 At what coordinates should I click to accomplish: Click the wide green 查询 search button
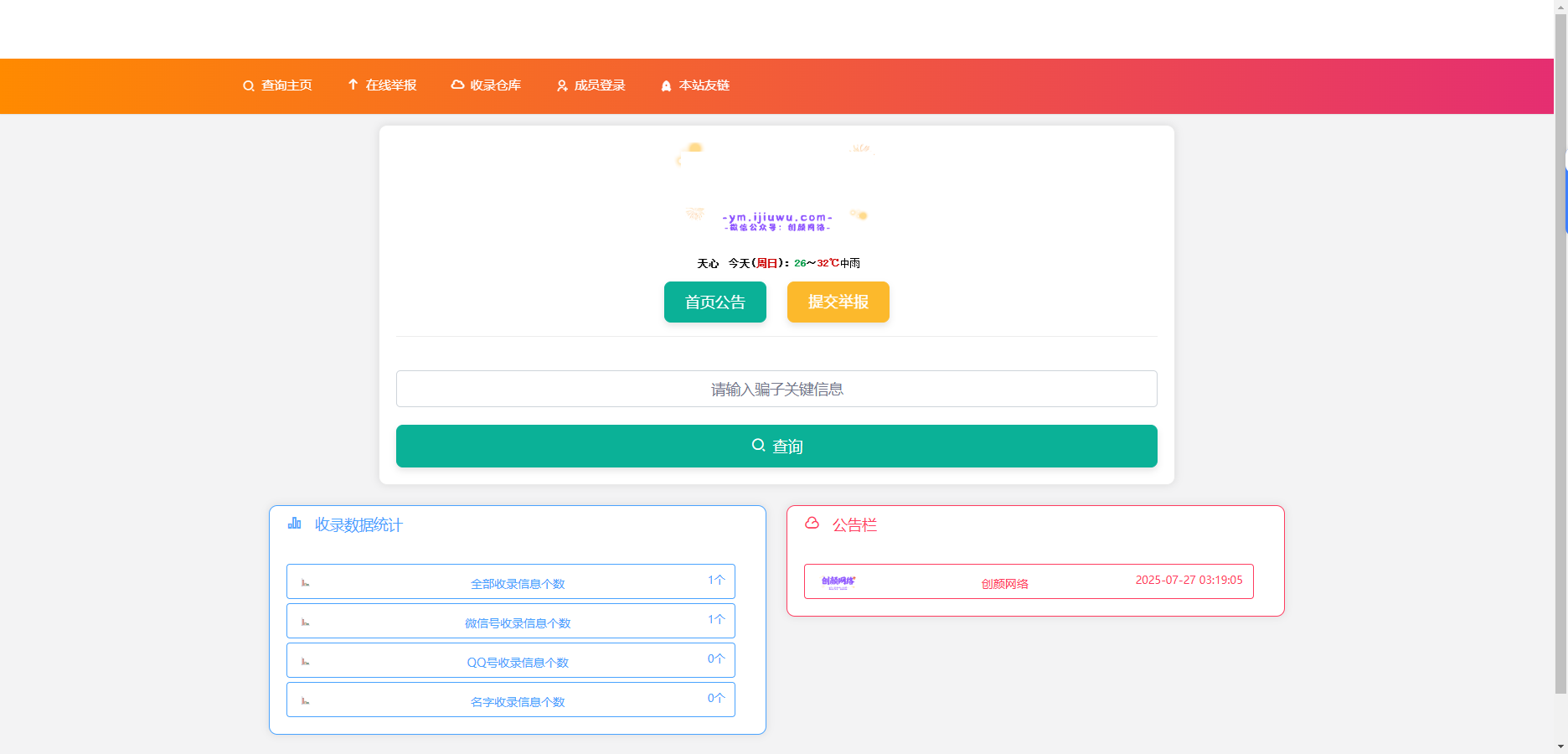pyautogui.click(x=776, y=446)
